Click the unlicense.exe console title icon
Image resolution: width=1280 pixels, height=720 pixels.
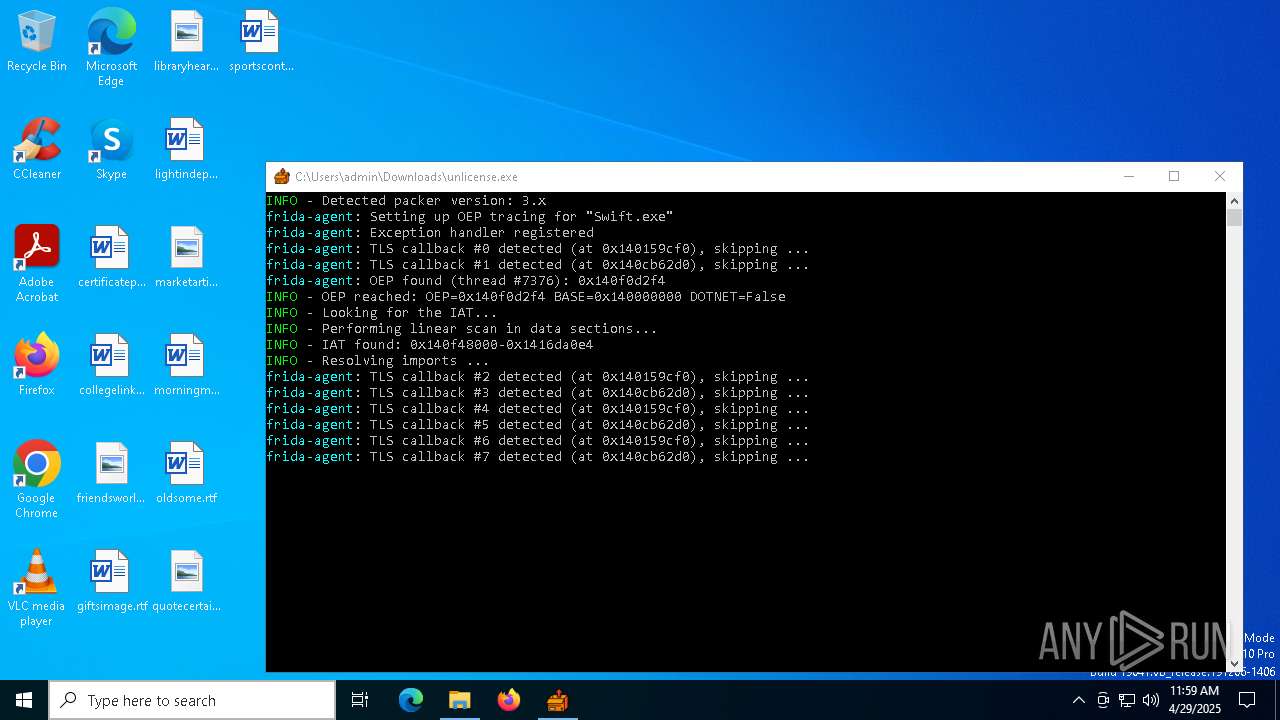282,177
